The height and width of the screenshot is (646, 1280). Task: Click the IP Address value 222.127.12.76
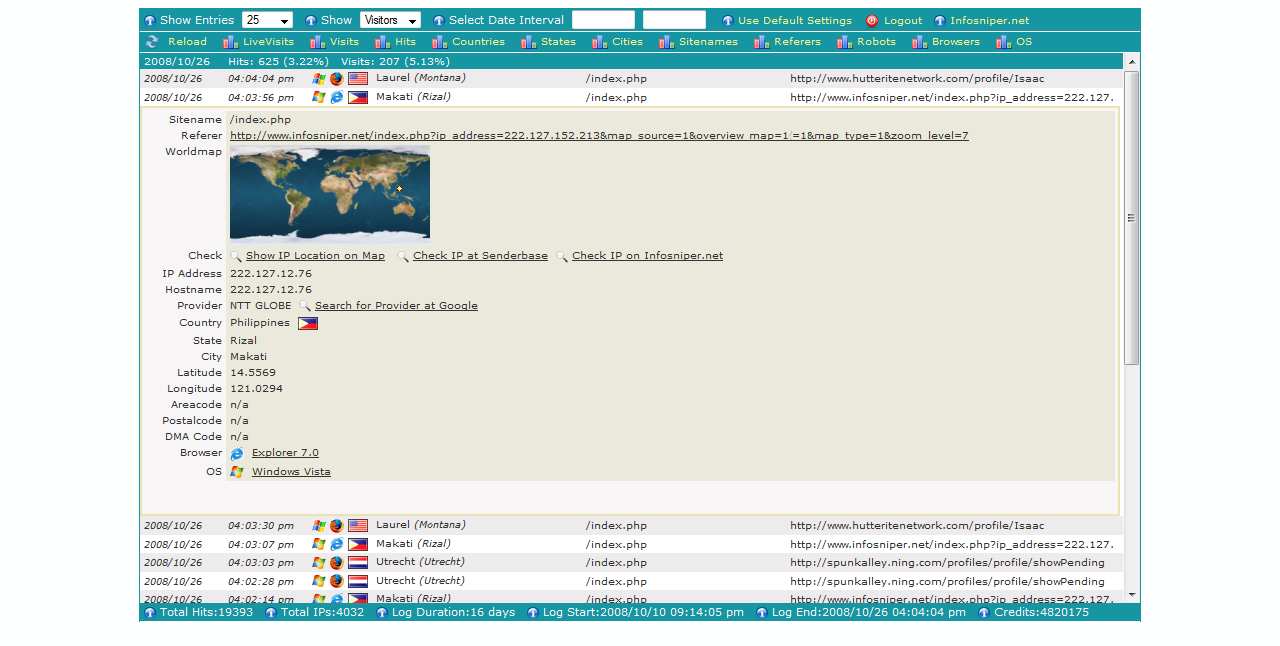(271, 274)
